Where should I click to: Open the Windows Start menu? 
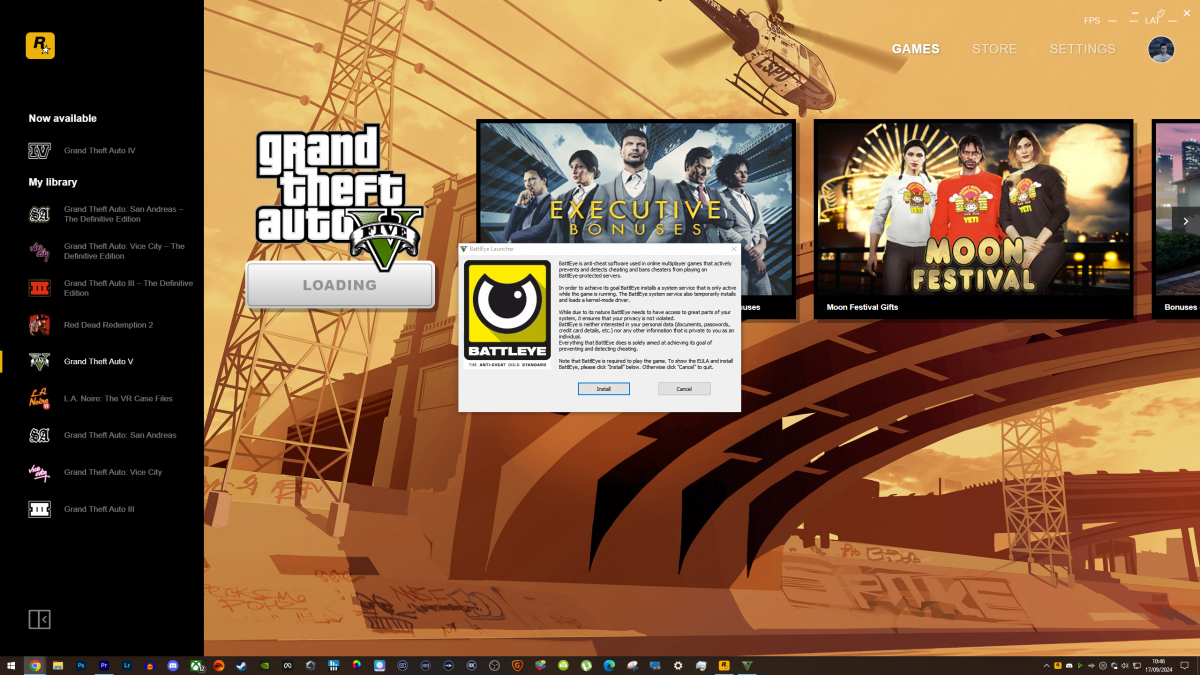click(x=11, y=665)
